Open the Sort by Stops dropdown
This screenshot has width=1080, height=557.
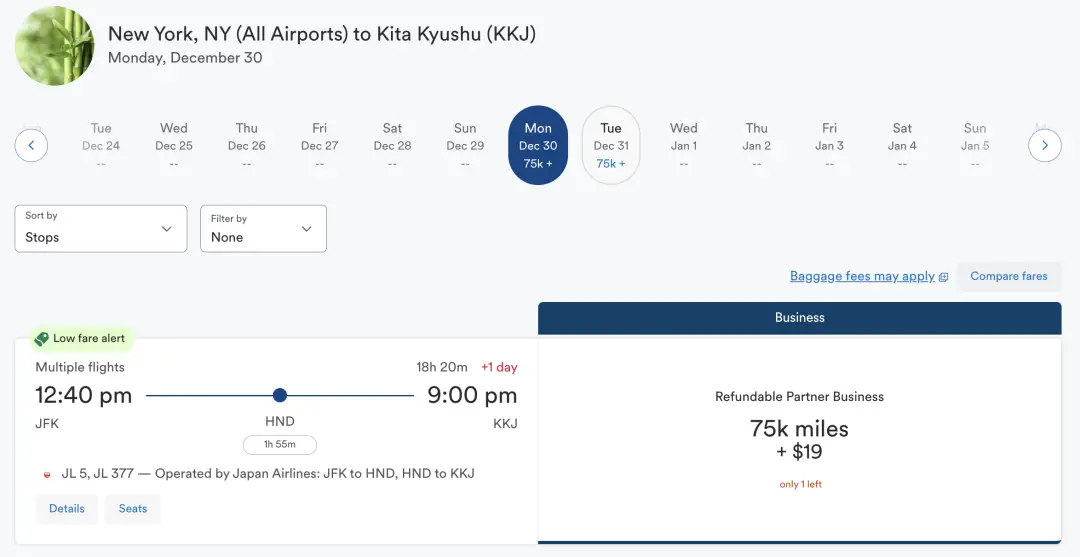coord(101,228)
